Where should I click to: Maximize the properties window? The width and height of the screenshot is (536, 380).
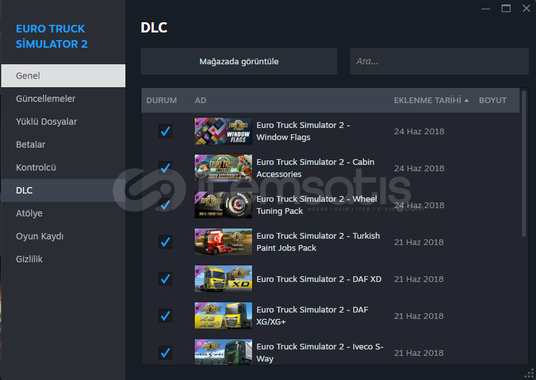click(x=506, y=8)
